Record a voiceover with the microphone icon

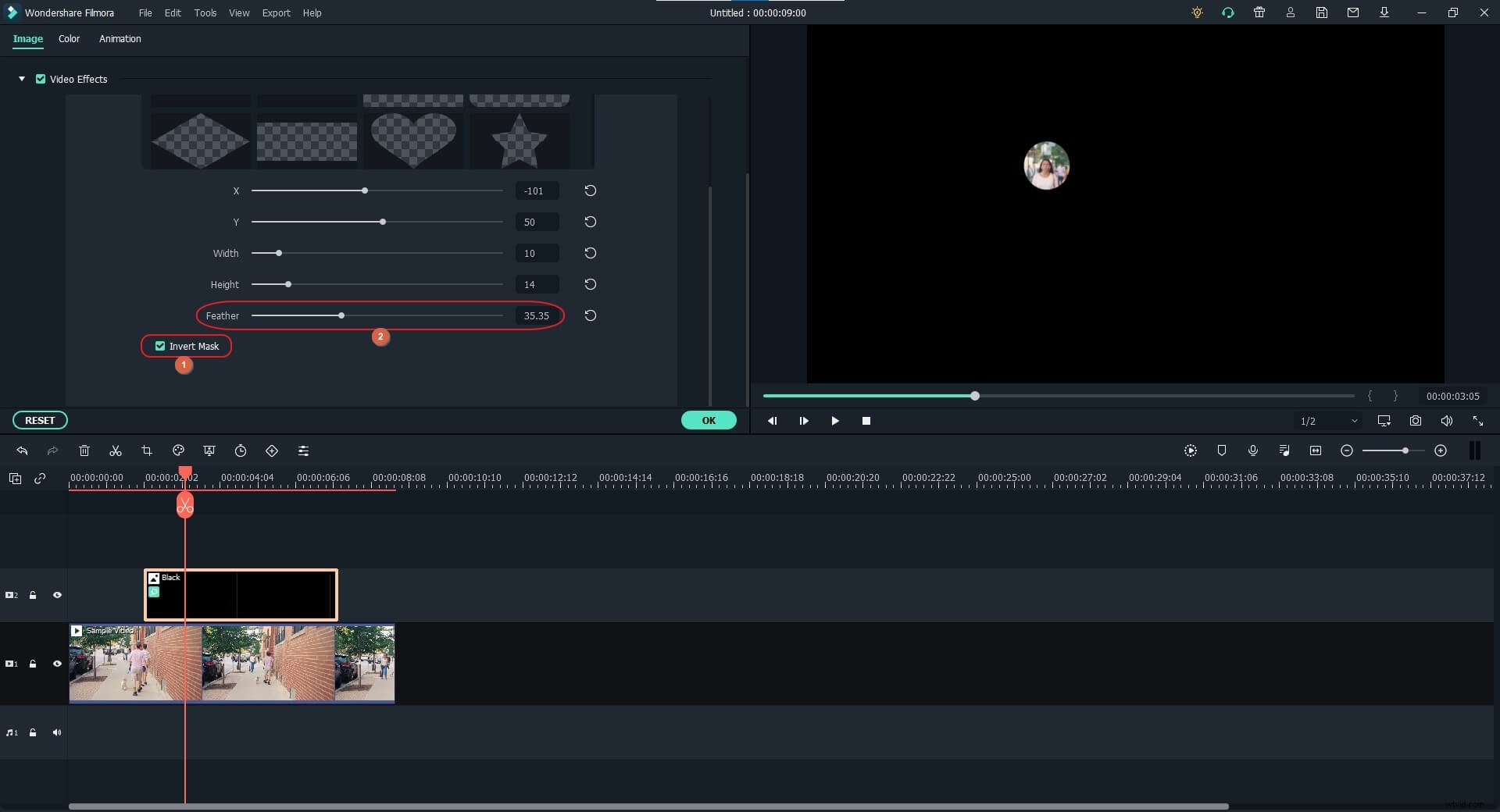point(1253,451)
